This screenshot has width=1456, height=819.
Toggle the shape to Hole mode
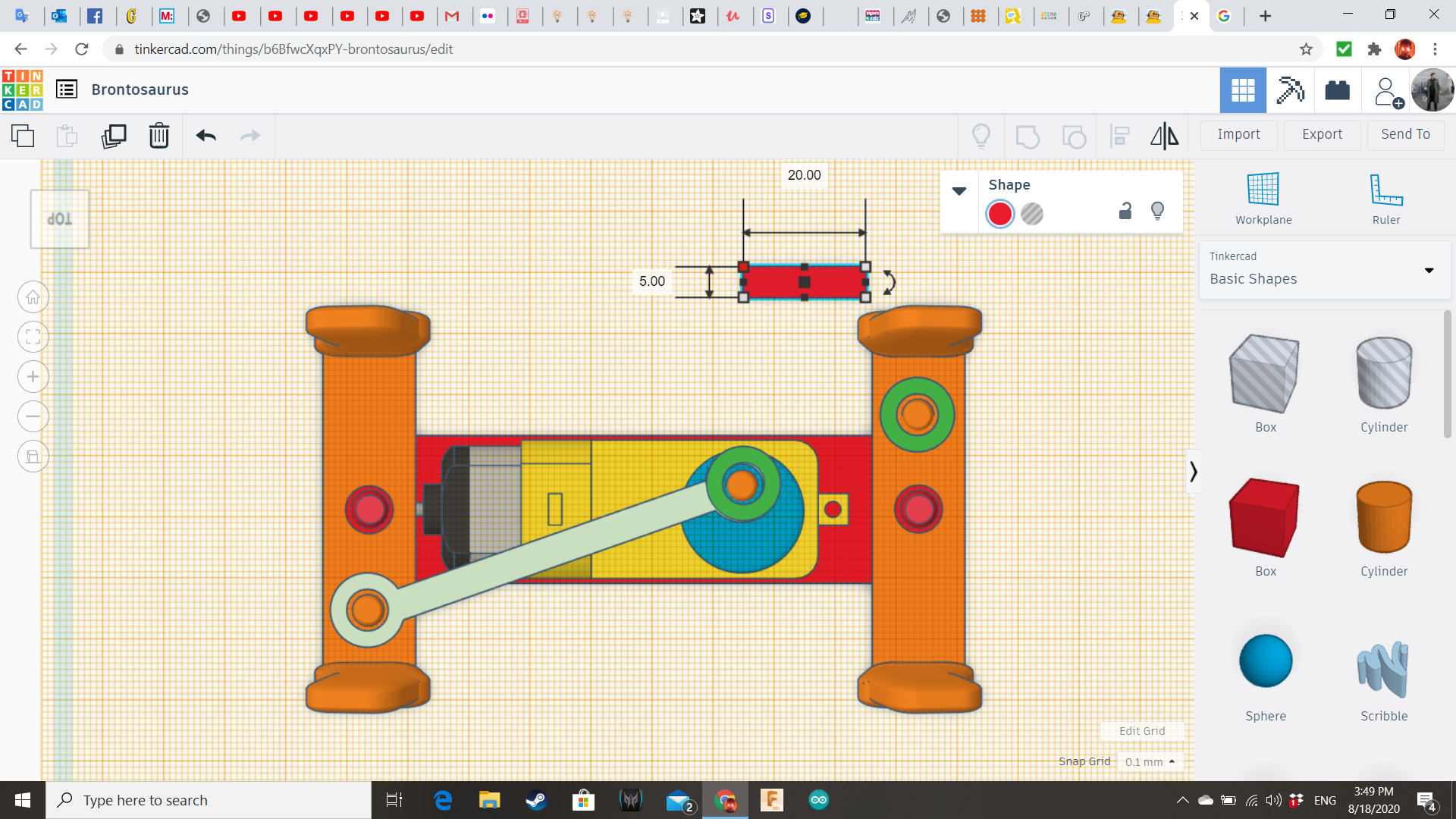point(1033,214)
